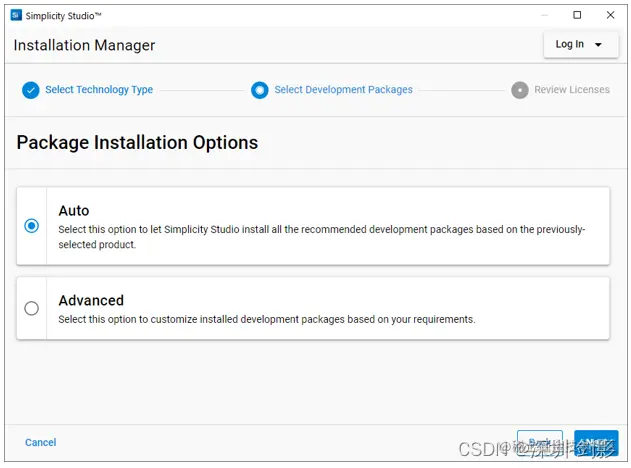
Task: Click the caret arrow beside Log In
Action: 598,45
